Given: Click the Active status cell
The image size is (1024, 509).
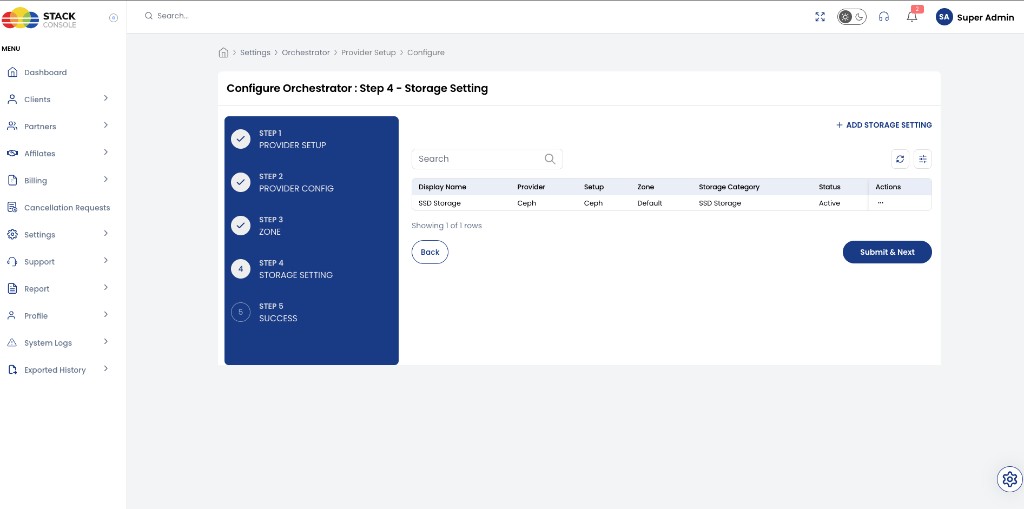Looking at the screenshot, I should [829, 203].
